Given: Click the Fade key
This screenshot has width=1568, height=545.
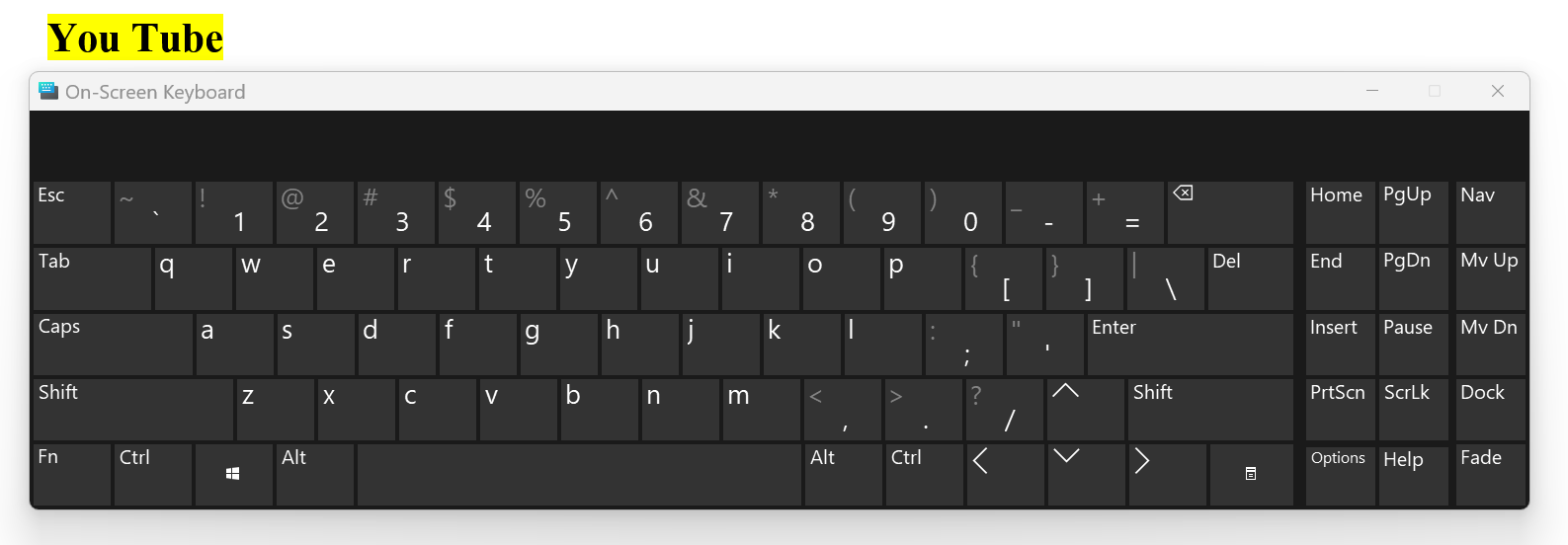Looking at the screenshot, I should [x=1490, y=475].
